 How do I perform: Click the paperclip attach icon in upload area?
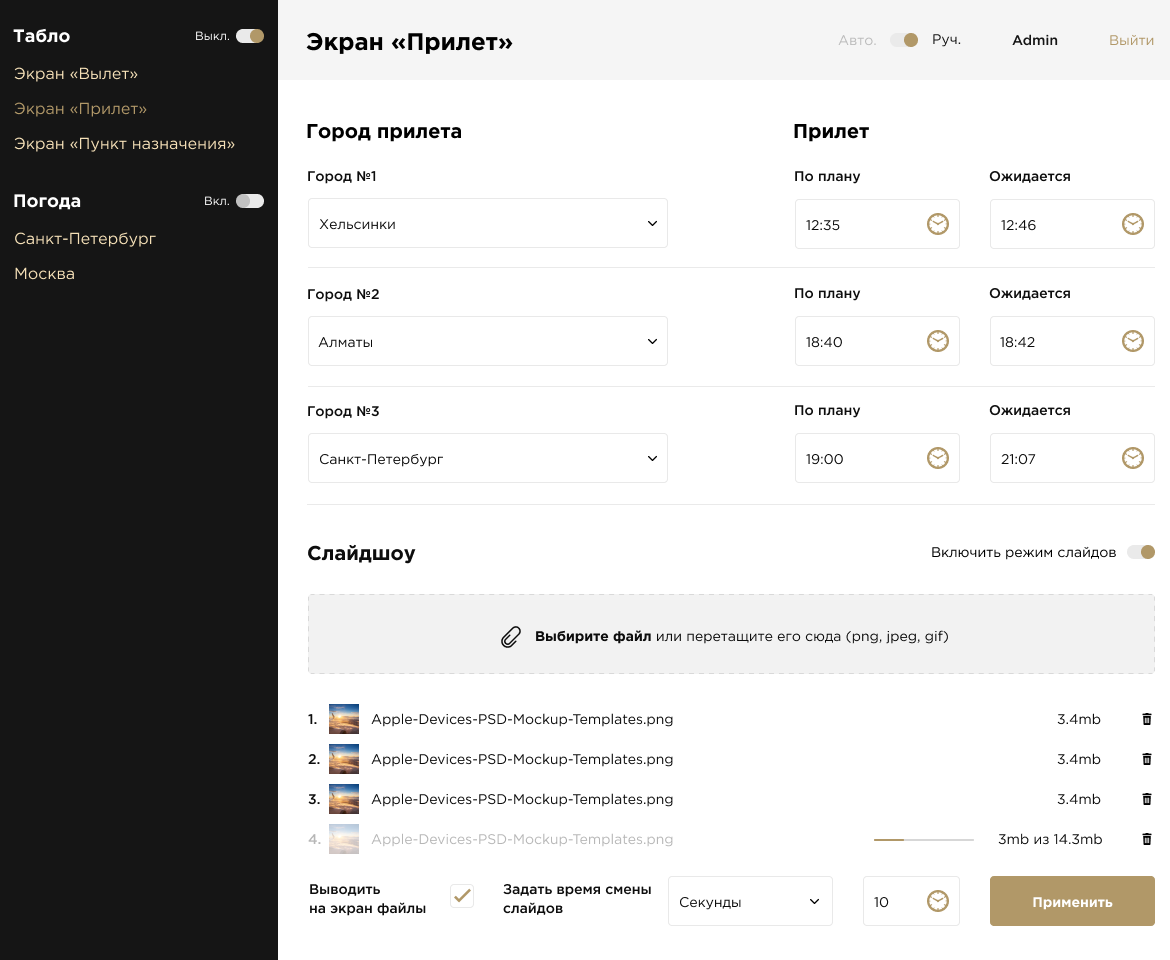[511, 637]
